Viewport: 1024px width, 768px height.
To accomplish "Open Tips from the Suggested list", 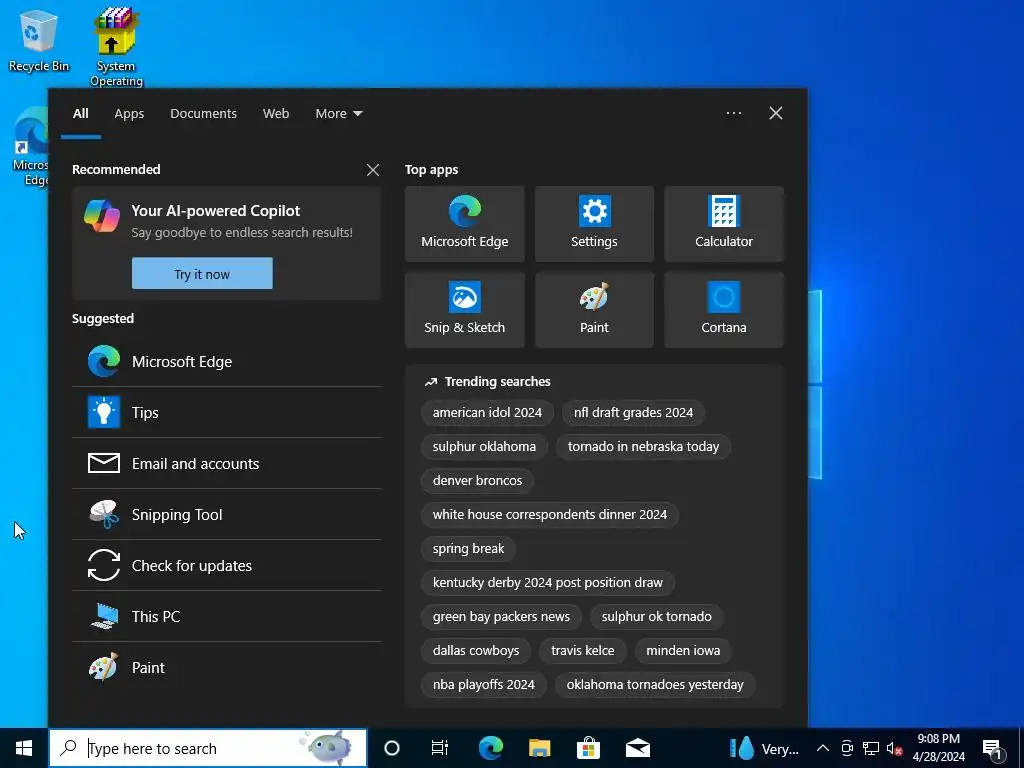I will tap(227, 413).
